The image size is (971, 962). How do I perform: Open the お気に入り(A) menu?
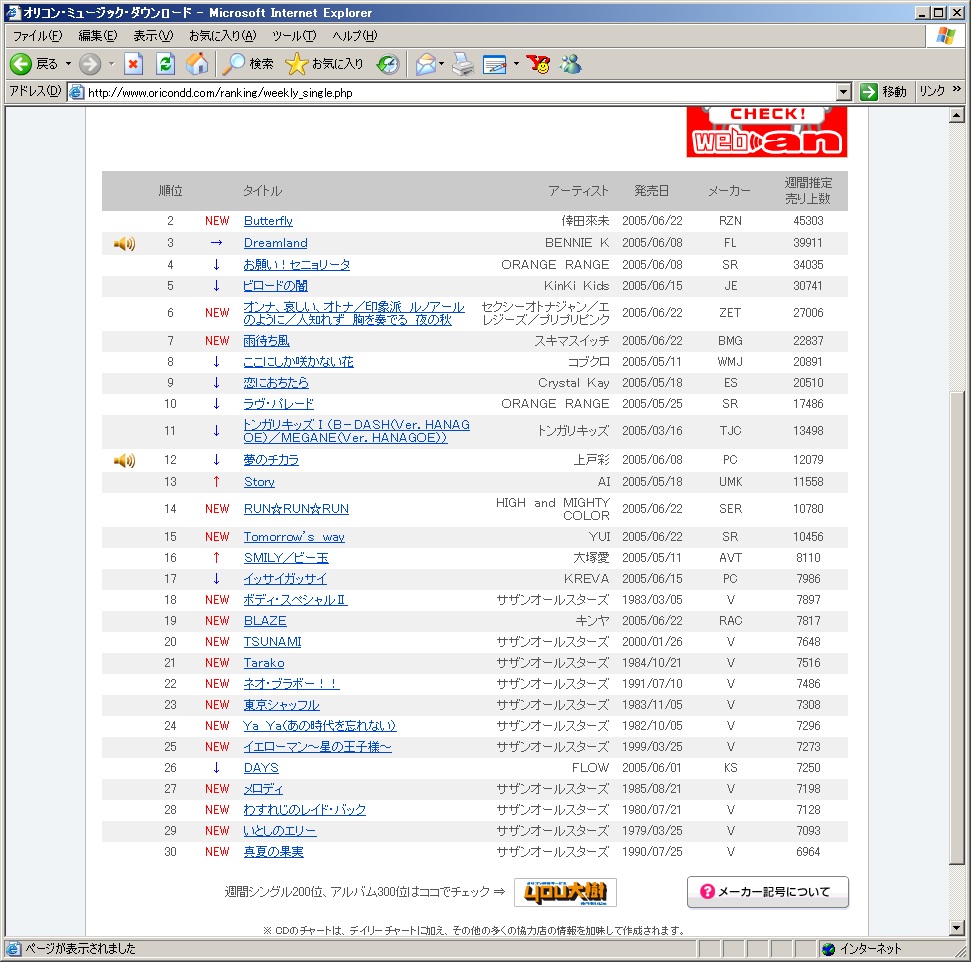pos(222,36)
